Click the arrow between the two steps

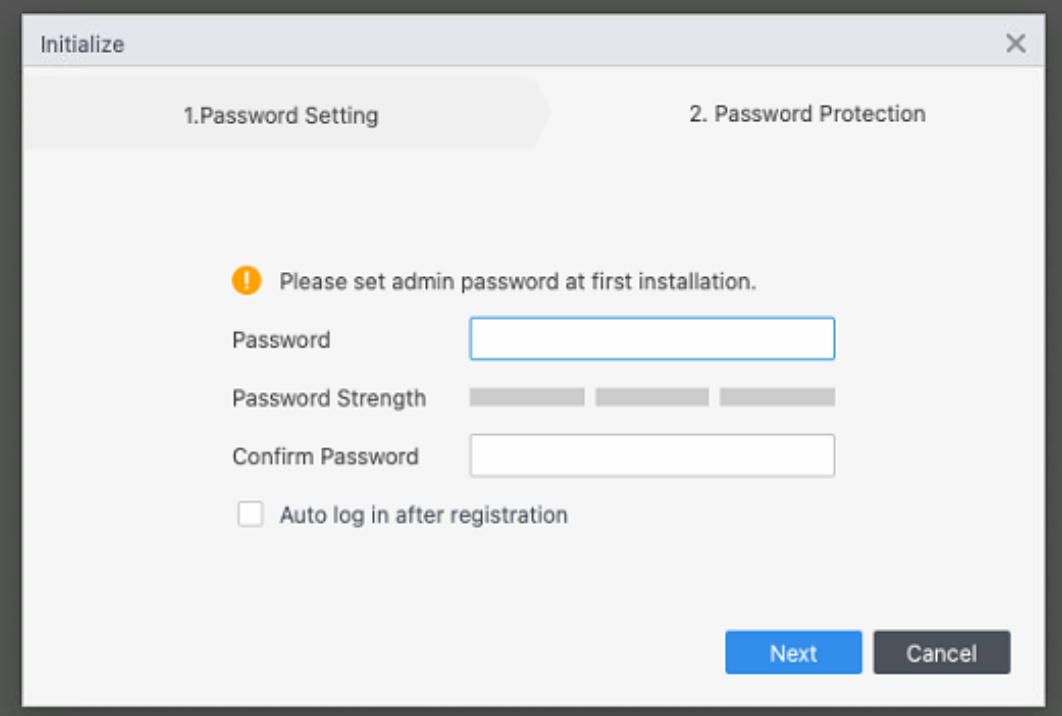548,114
